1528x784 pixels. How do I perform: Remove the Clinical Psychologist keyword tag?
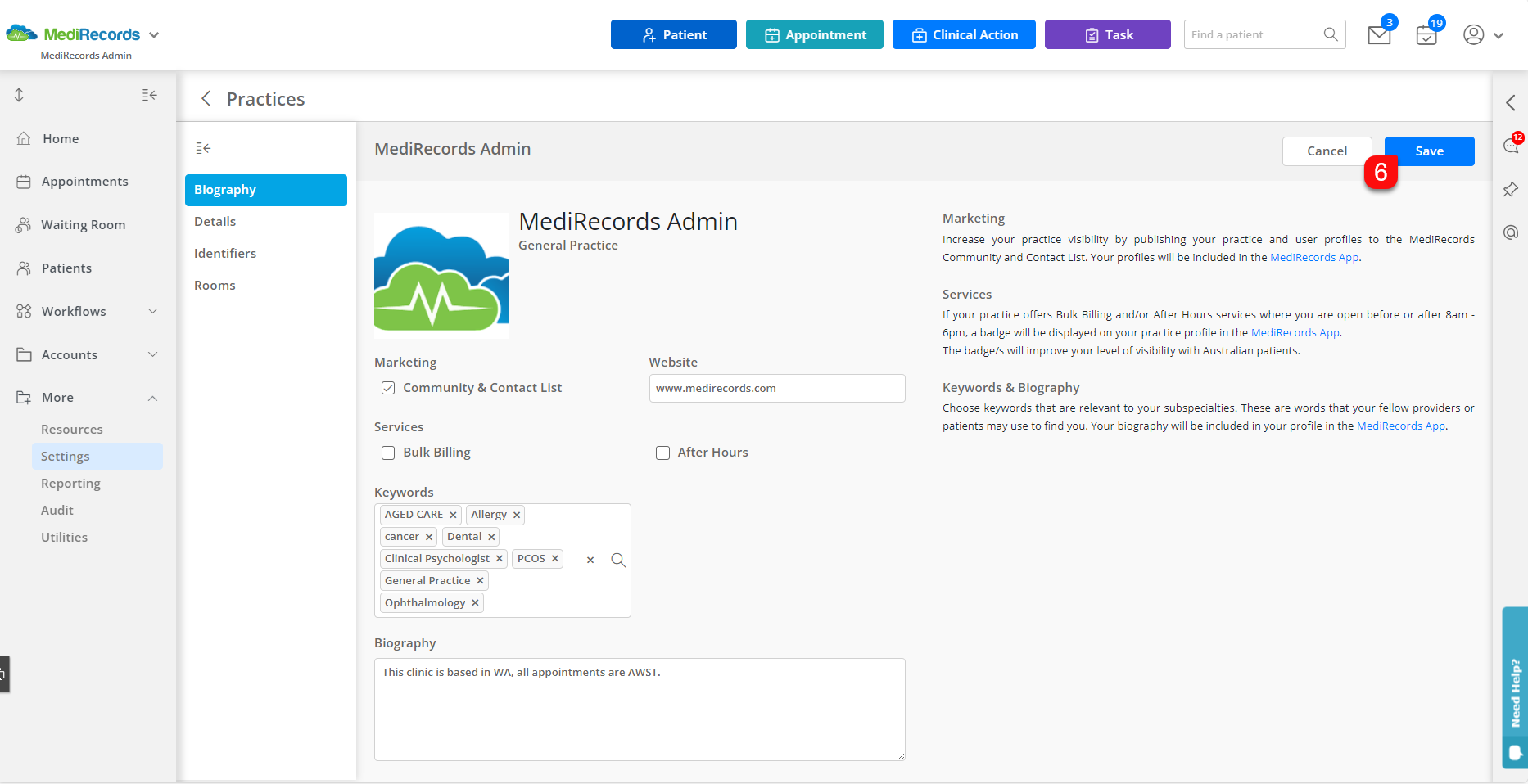click(x=500, y=558)
